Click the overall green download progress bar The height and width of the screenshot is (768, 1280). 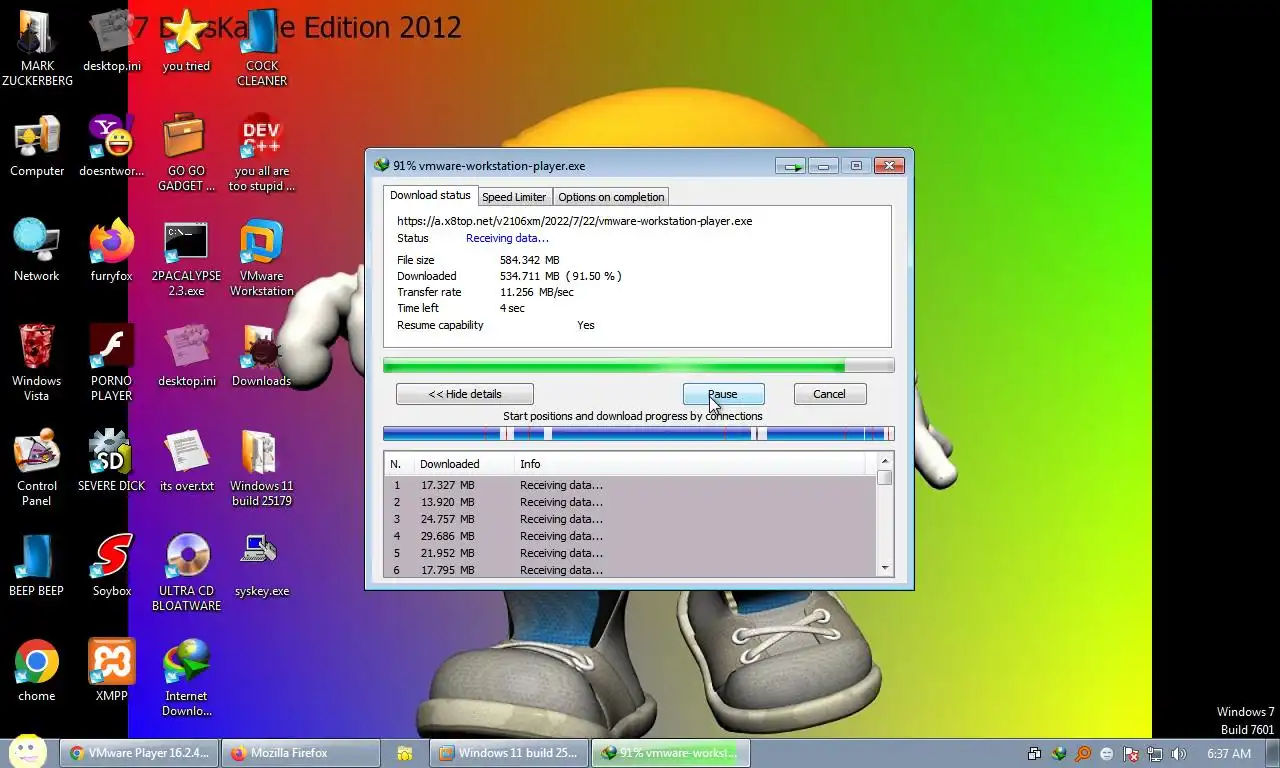(638, 366)
